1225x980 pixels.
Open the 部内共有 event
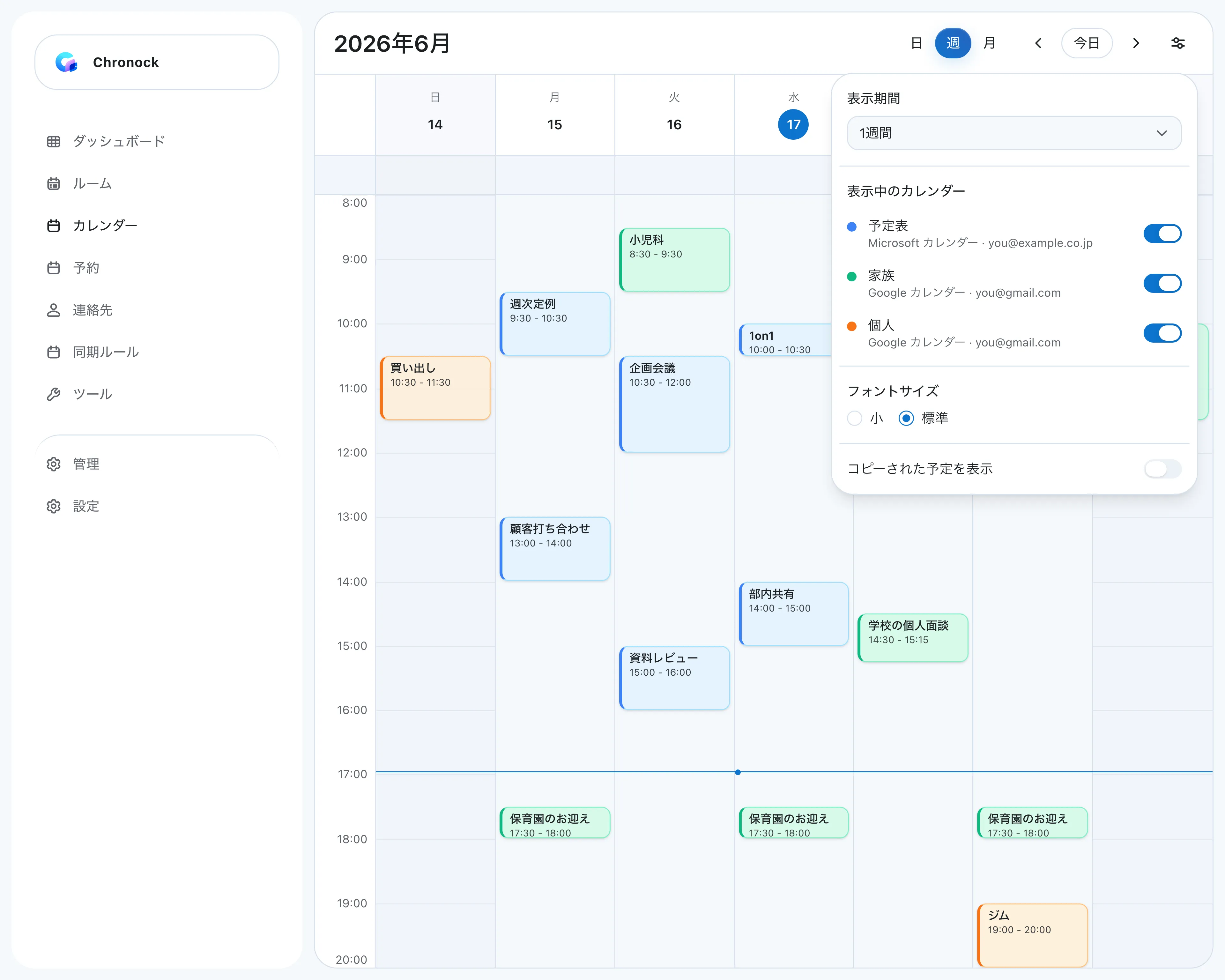click(793, 613)
